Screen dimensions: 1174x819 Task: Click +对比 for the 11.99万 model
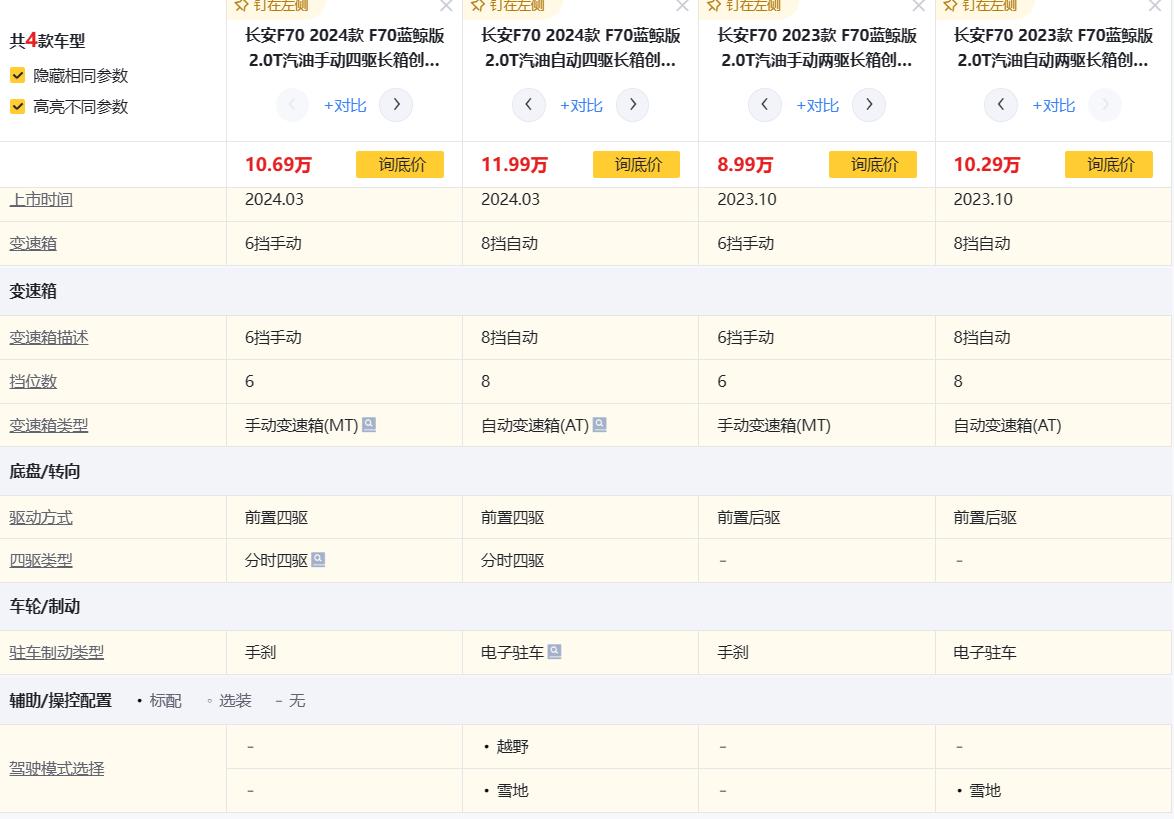(581, 106)
